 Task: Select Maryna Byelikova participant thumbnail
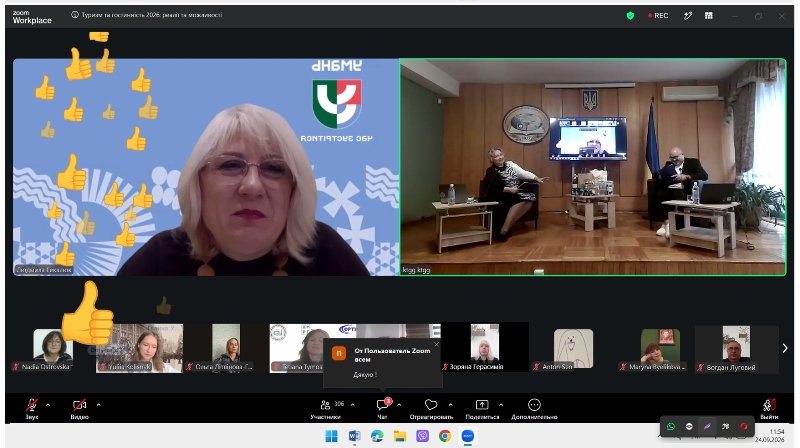[660, 347]
